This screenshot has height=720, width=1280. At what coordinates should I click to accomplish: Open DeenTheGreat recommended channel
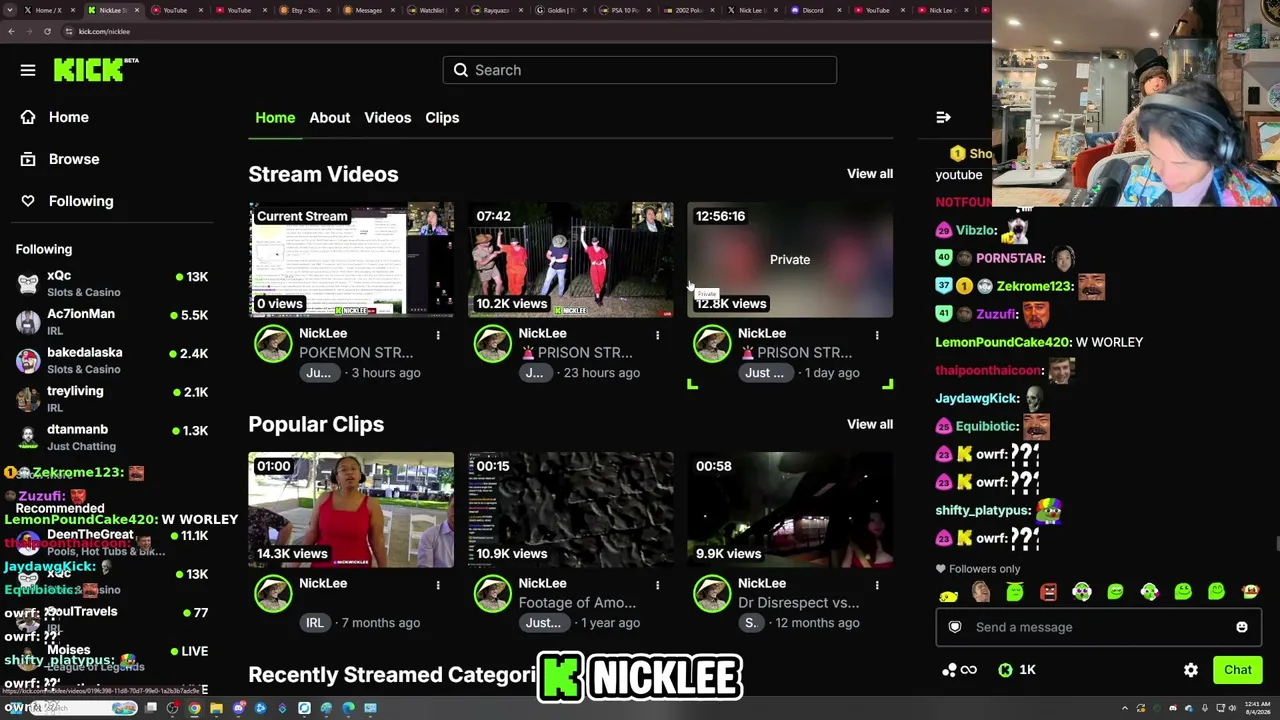pyautogui.click(x=112, y=542)
